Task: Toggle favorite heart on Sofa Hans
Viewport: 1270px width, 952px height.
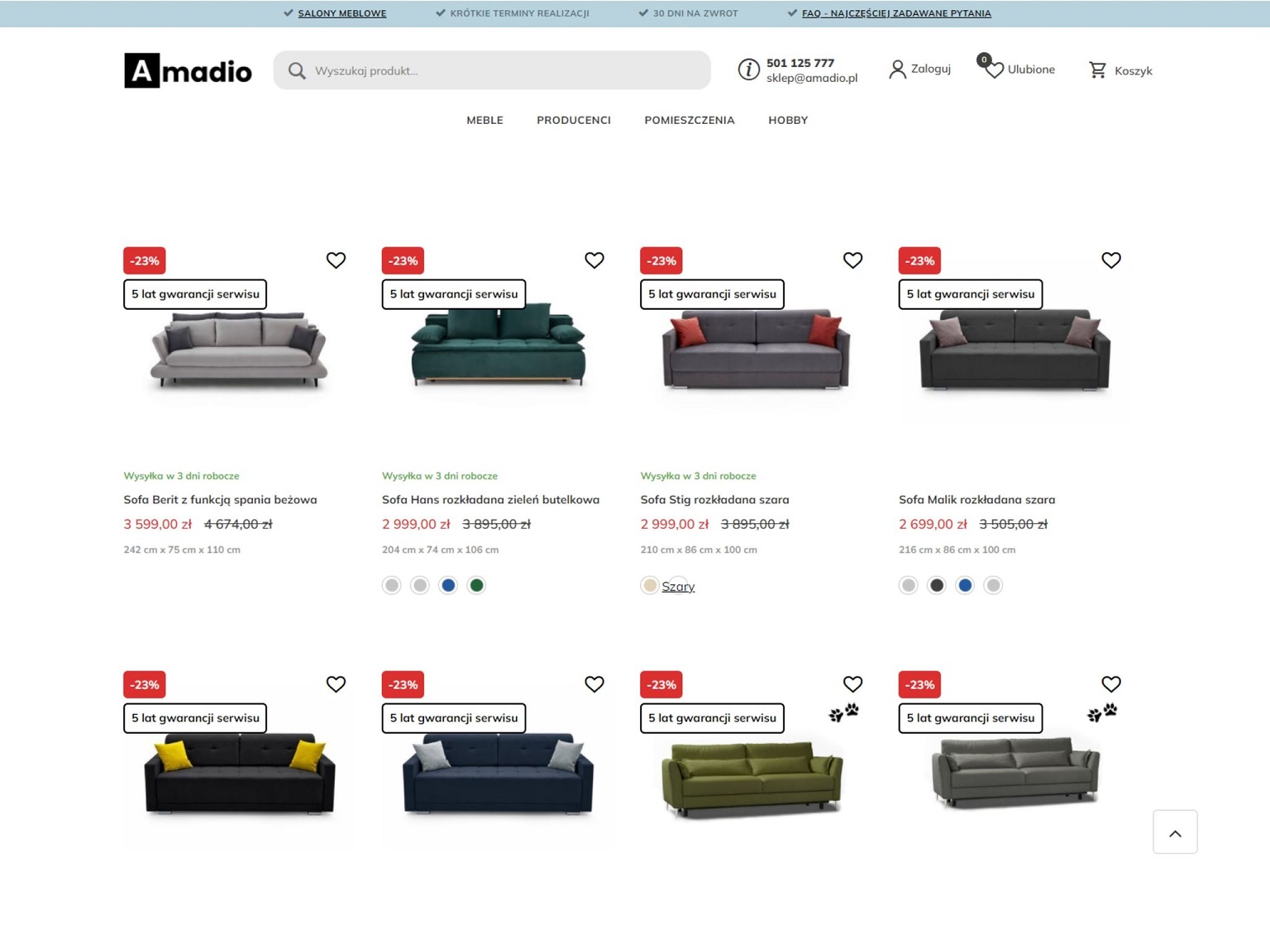Action: click(594, 260)
